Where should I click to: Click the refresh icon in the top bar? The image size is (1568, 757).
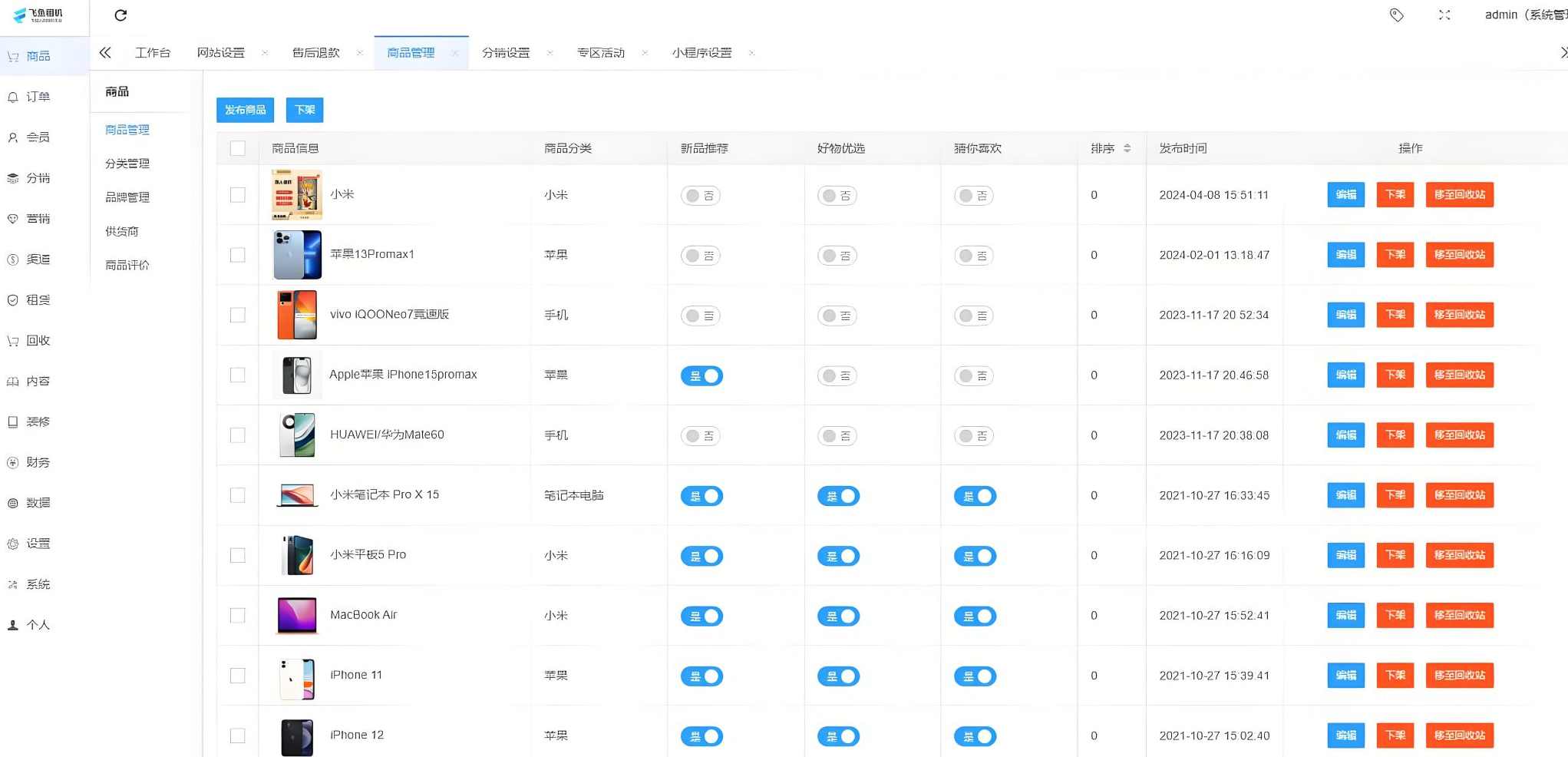[120, 15]
